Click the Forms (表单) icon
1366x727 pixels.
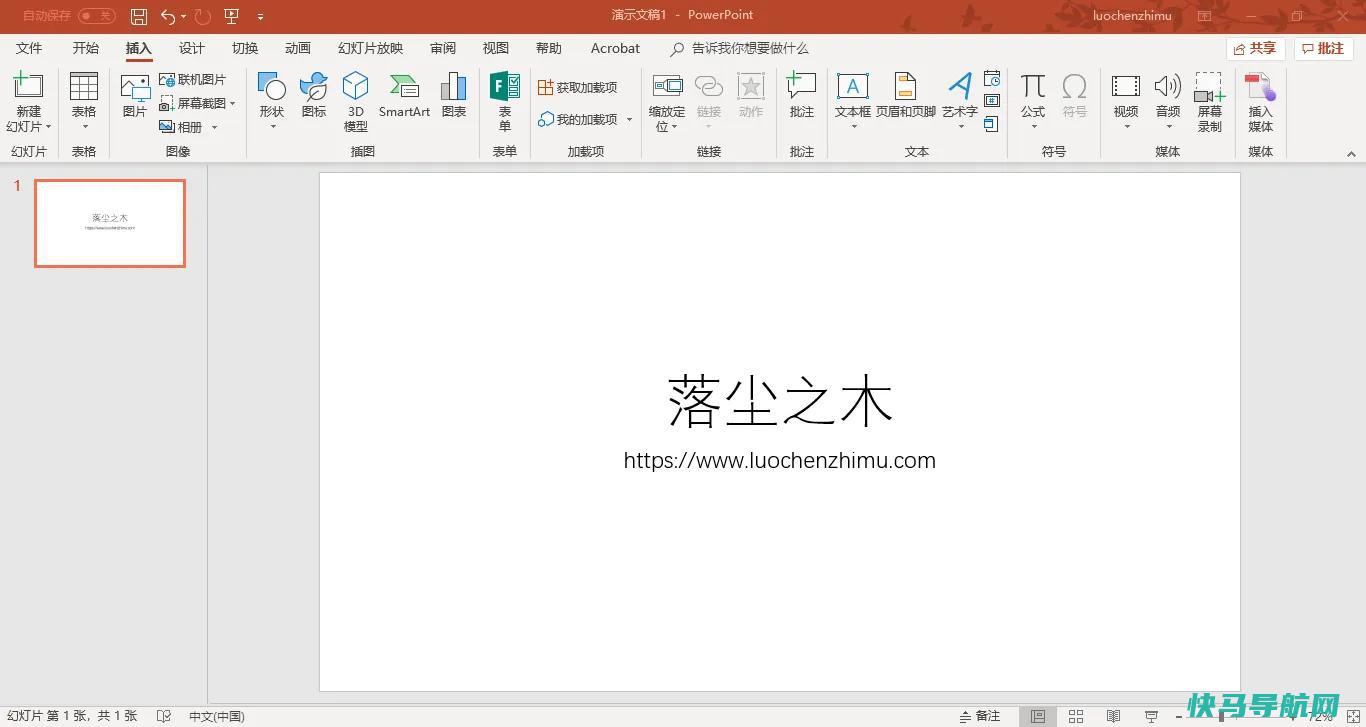(505, 102)
